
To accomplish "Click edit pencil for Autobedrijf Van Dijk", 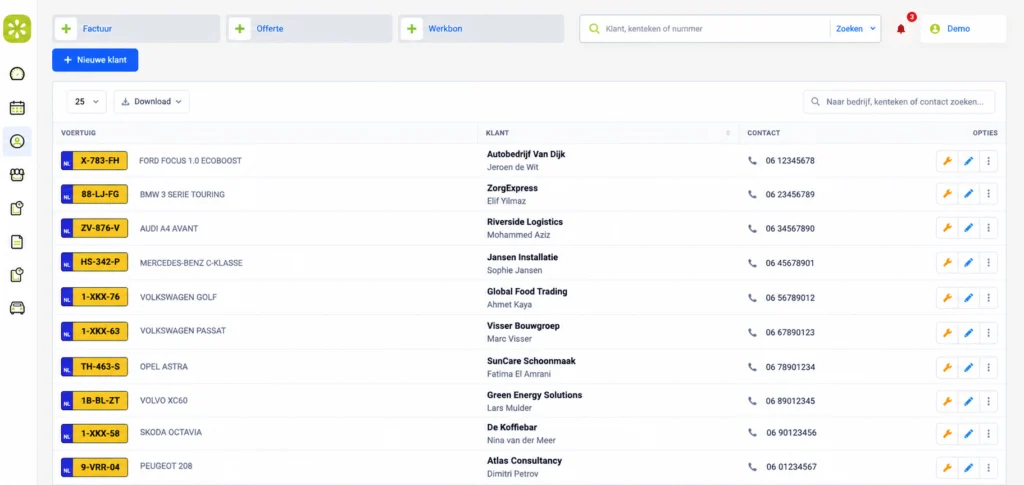I will pos(968,161).
